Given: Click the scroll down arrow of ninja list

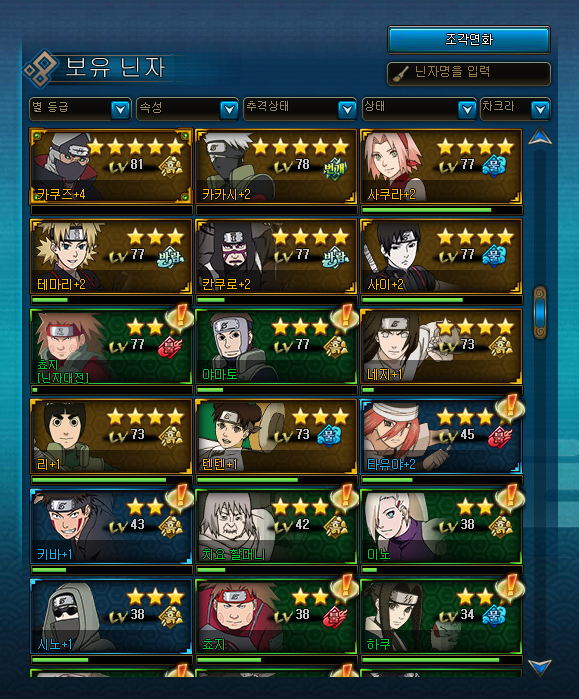Looking at the screenshot, I should (x=540, y=667).
